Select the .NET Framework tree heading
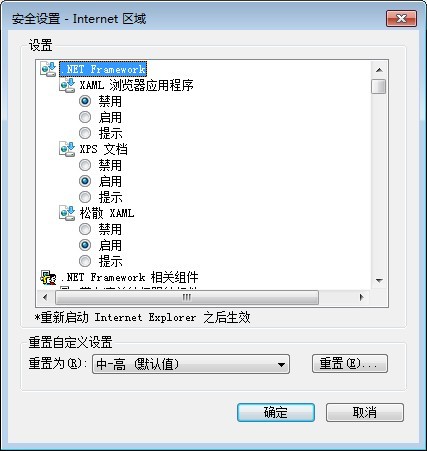This screenshot has height=451, width=427. click(103, 69)
